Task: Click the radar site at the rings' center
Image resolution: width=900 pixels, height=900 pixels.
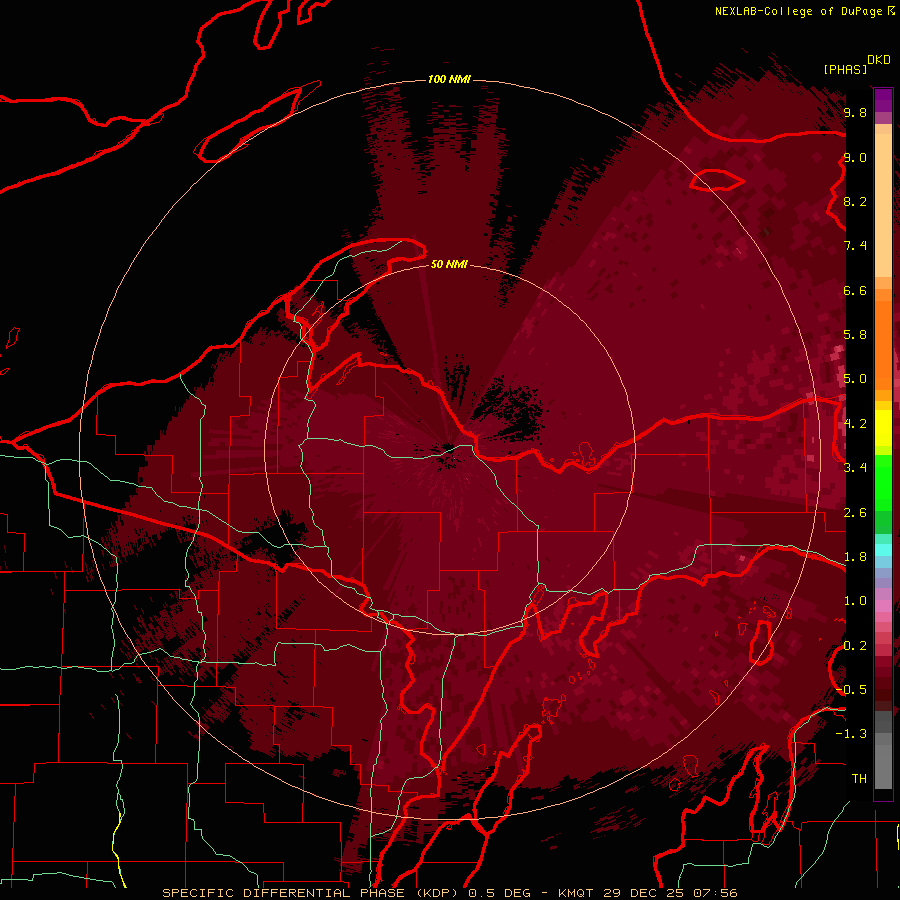Action: click(x=449, y=449)
